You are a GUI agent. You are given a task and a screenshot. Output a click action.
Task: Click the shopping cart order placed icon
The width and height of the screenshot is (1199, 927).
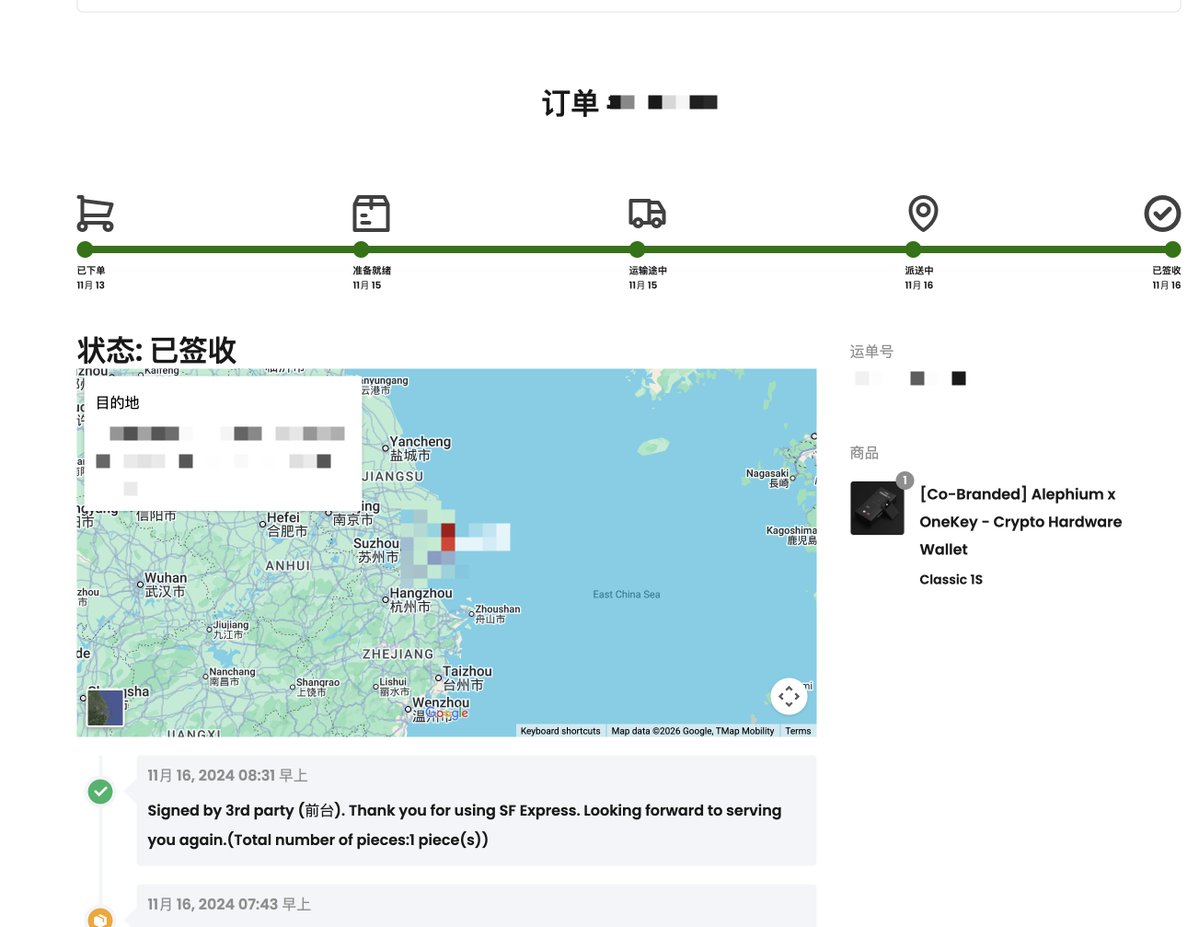click(x=95, y=213)
